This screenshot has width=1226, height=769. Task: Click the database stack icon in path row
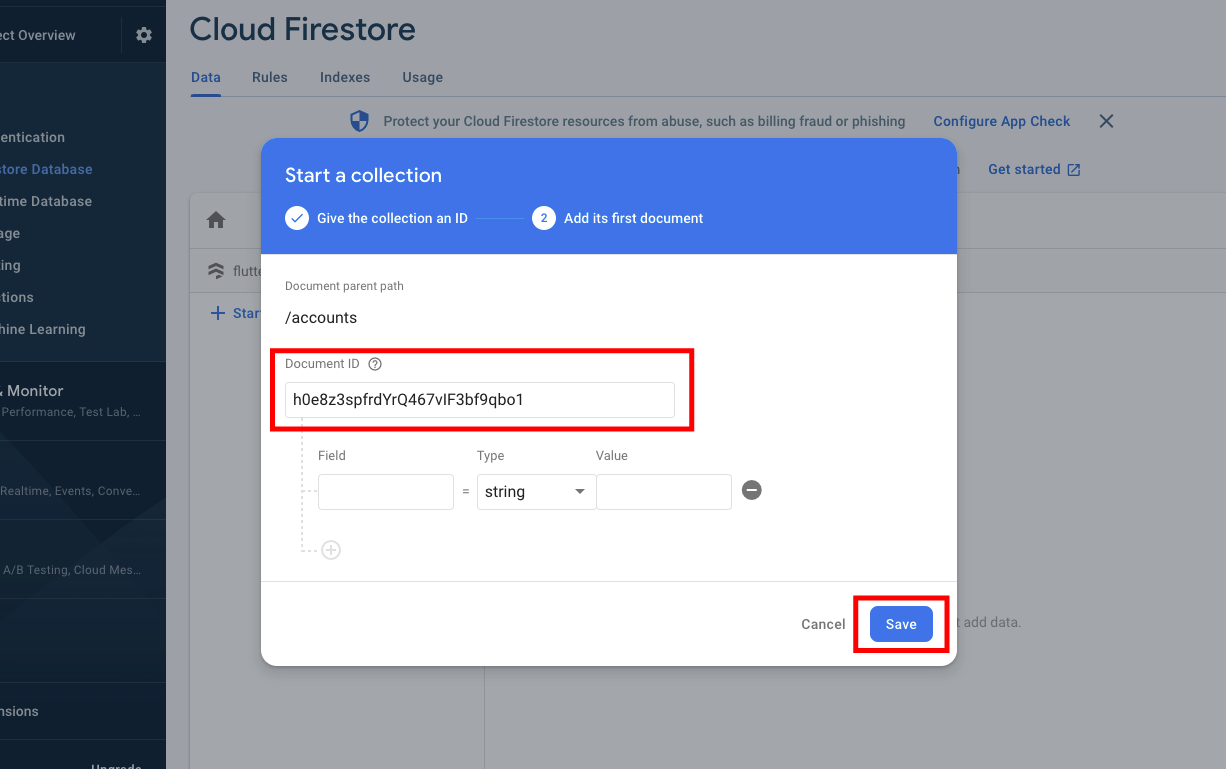(216, 270)
